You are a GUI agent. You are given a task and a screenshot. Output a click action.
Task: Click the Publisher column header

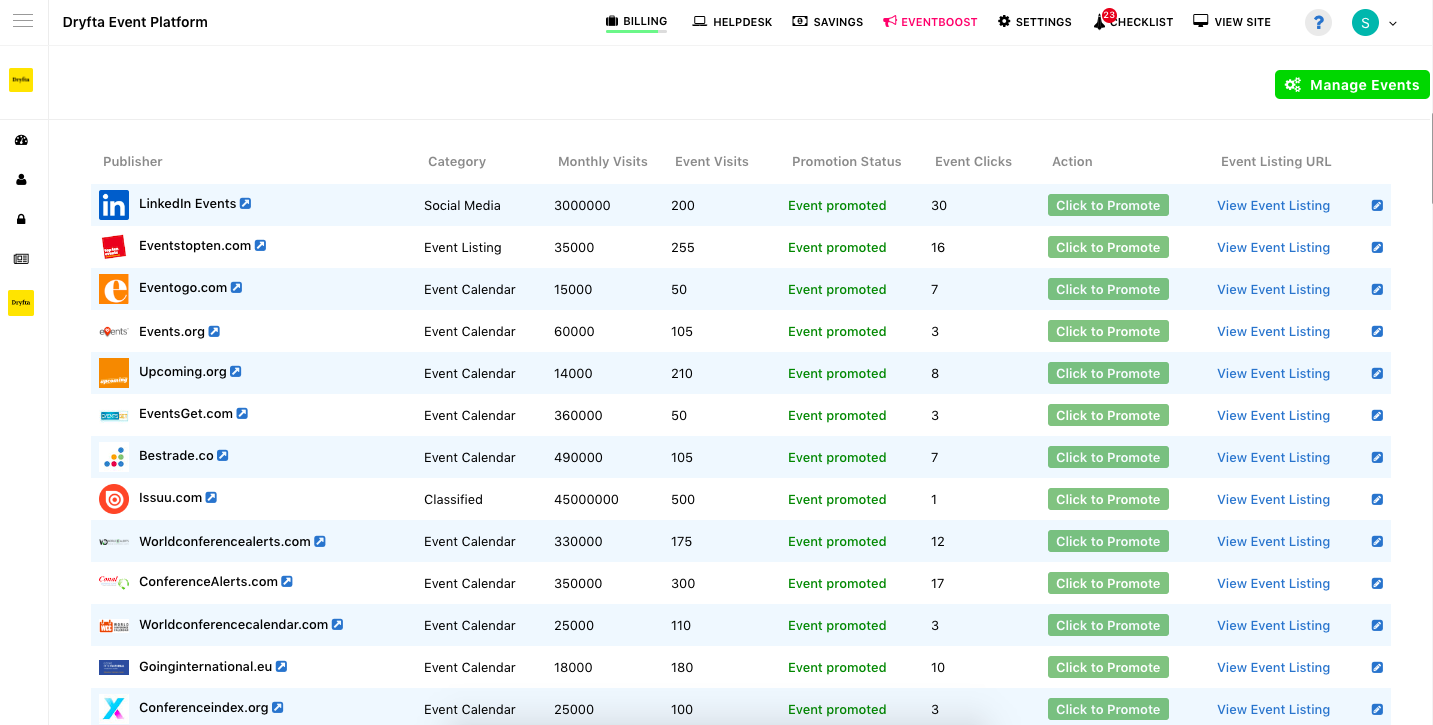pos(132,161)
